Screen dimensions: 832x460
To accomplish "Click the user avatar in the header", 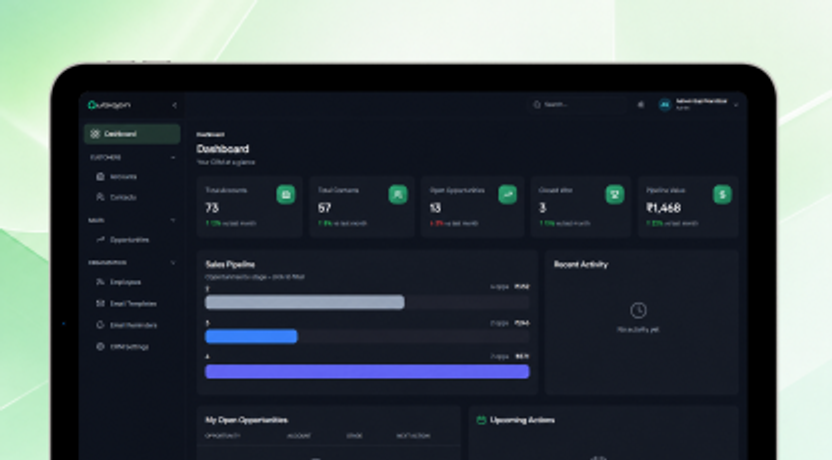I will pos(665,105).
